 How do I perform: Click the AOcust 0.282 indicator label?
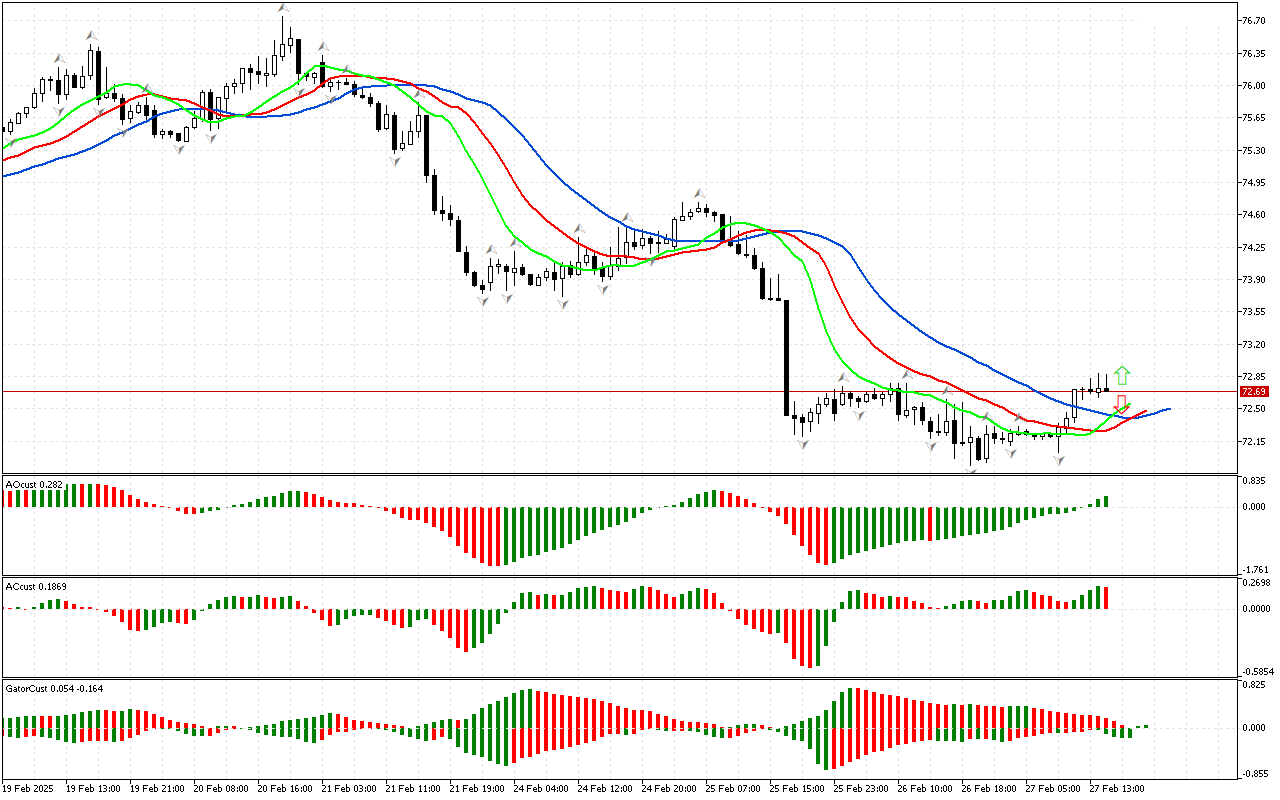[x=34, y=484]
